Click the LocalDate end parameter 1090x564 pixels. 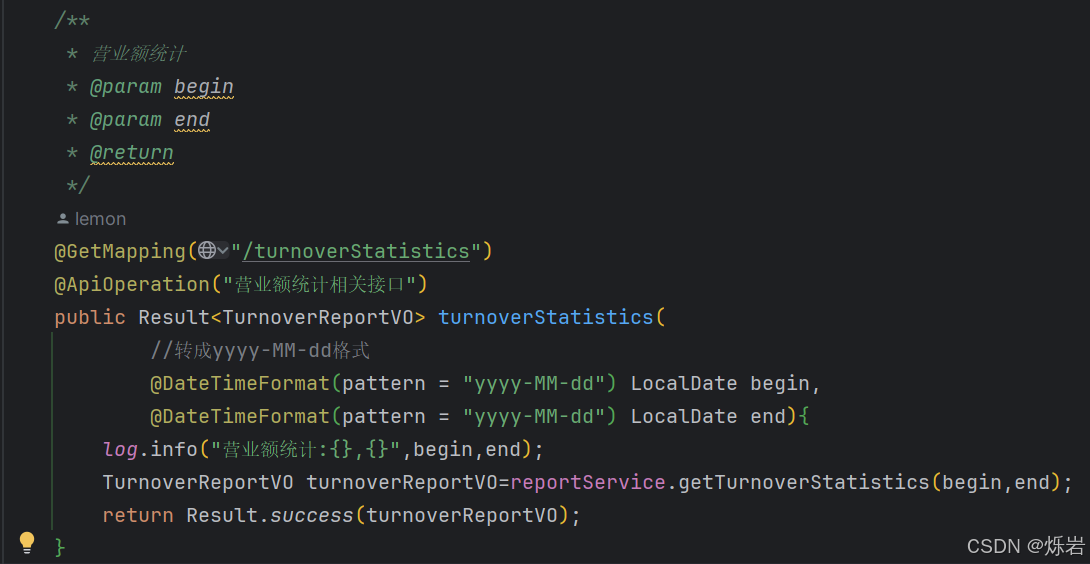coord(708,416)
